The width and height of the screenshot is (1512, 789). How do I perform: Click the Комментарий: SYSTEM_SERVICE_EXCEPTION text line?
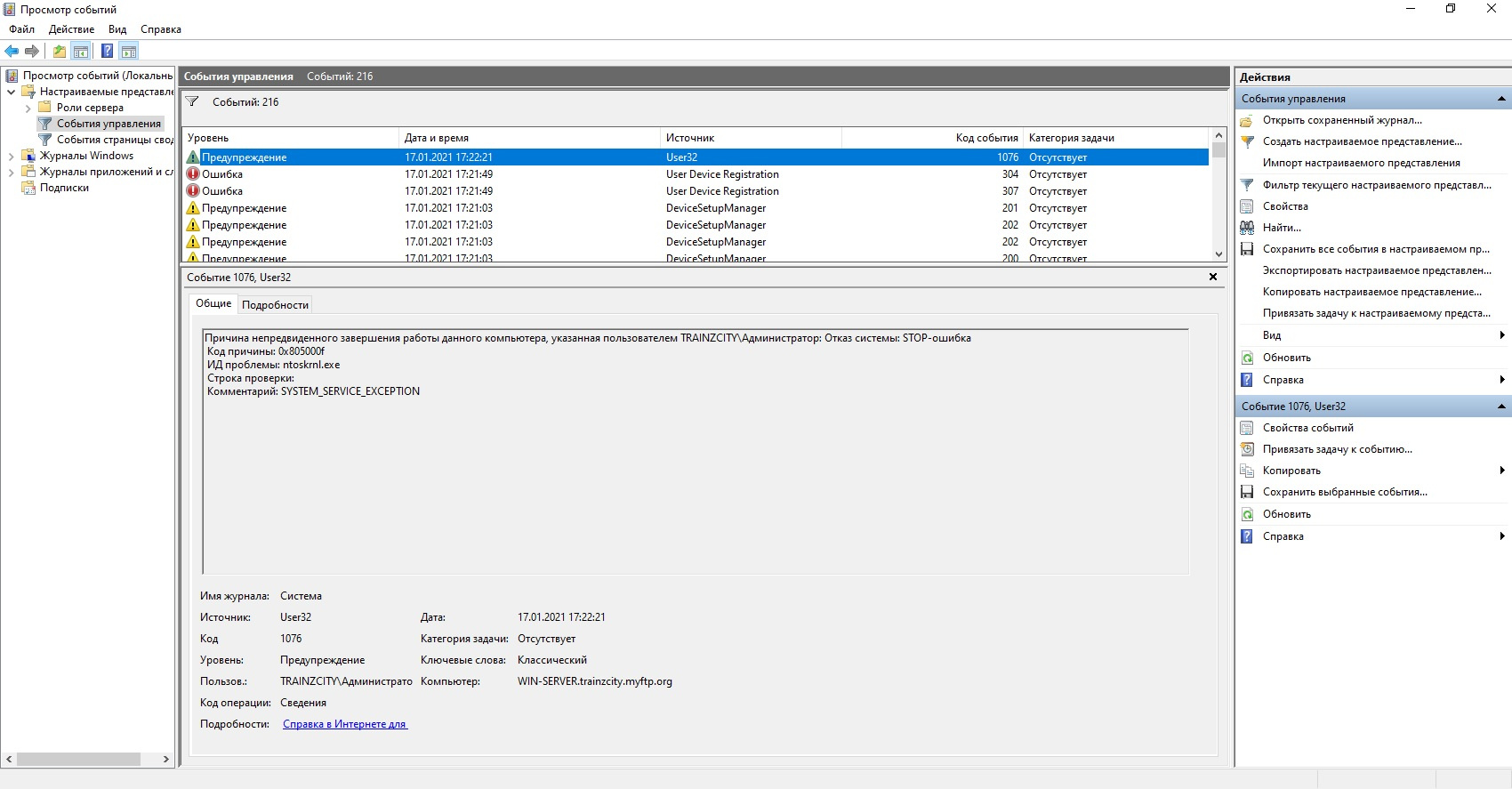click(313, 391)
